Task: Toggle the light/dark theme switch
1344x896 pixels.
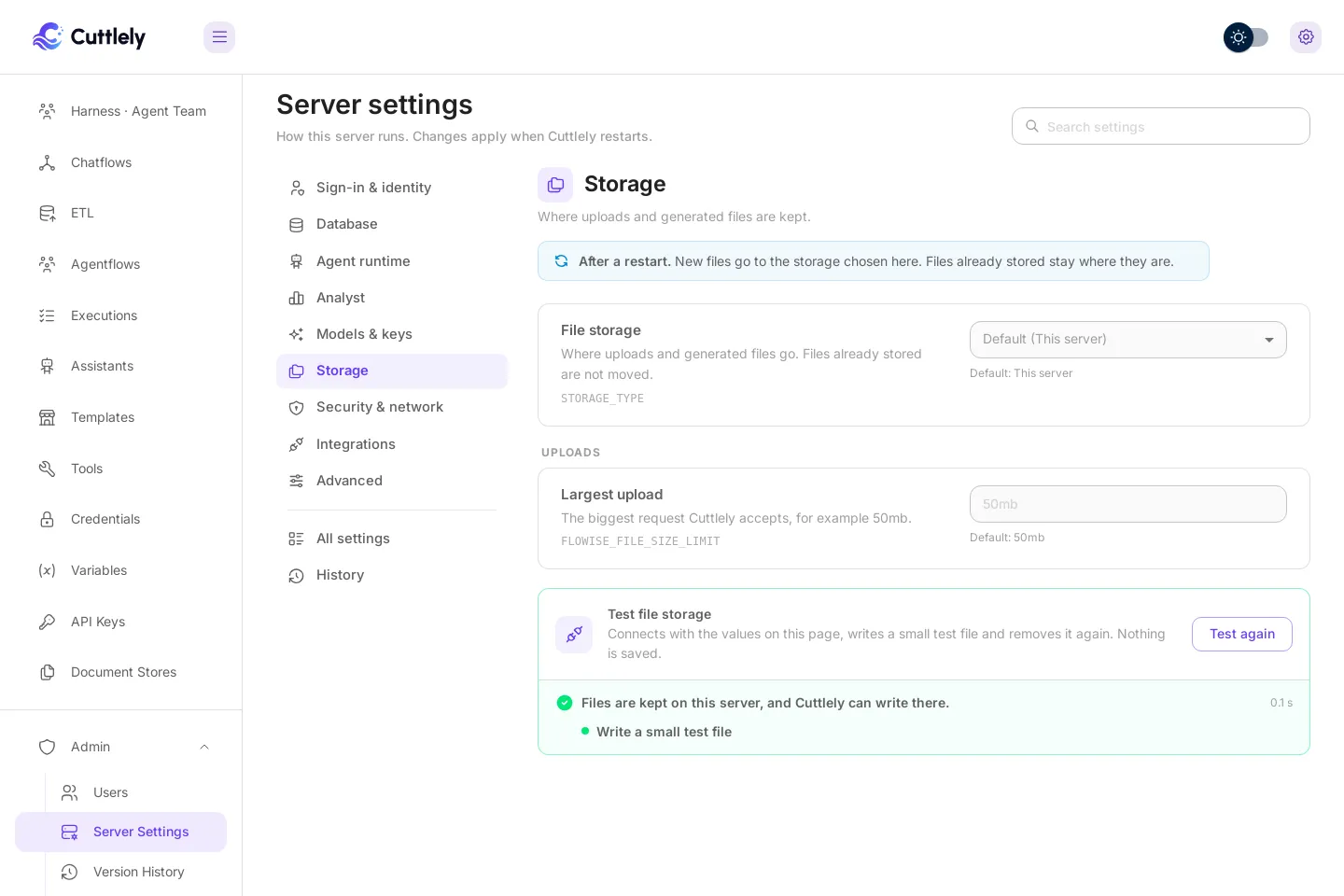Action: click(1246, 37)
